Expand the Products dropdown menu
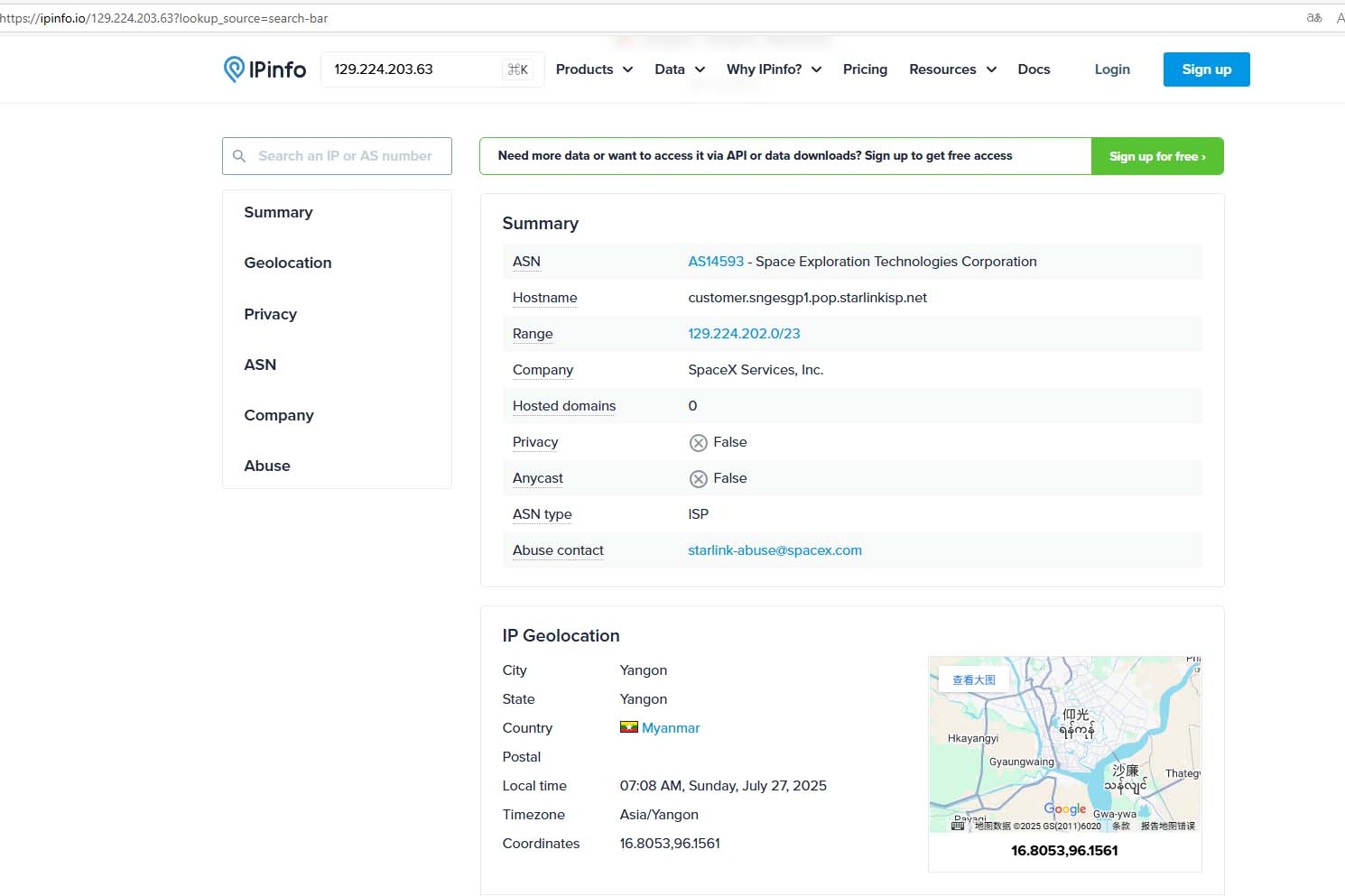This screenshot has width=1345, height=896. (594, 69)
